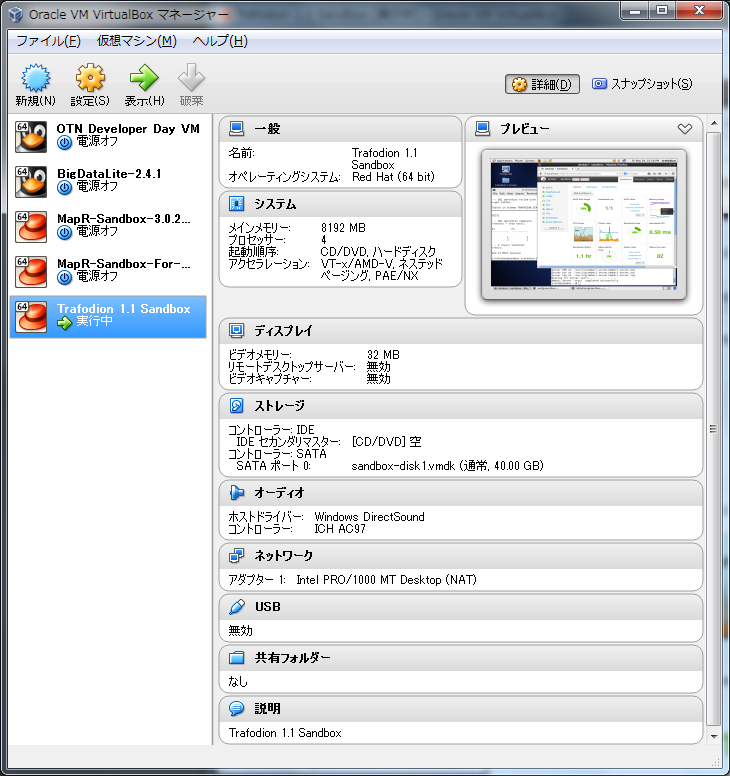Select MapR-Sandbox-3.0.2... entry name
This screenshot has width=730, height=776.
pyautogui.click(x=124, y=219)
